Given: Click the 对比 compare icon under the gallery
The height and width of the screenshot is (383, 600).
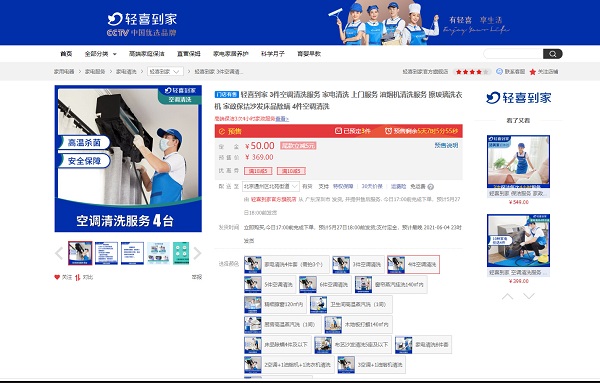Looking at the screenshot, I should [x=78, y=277].
